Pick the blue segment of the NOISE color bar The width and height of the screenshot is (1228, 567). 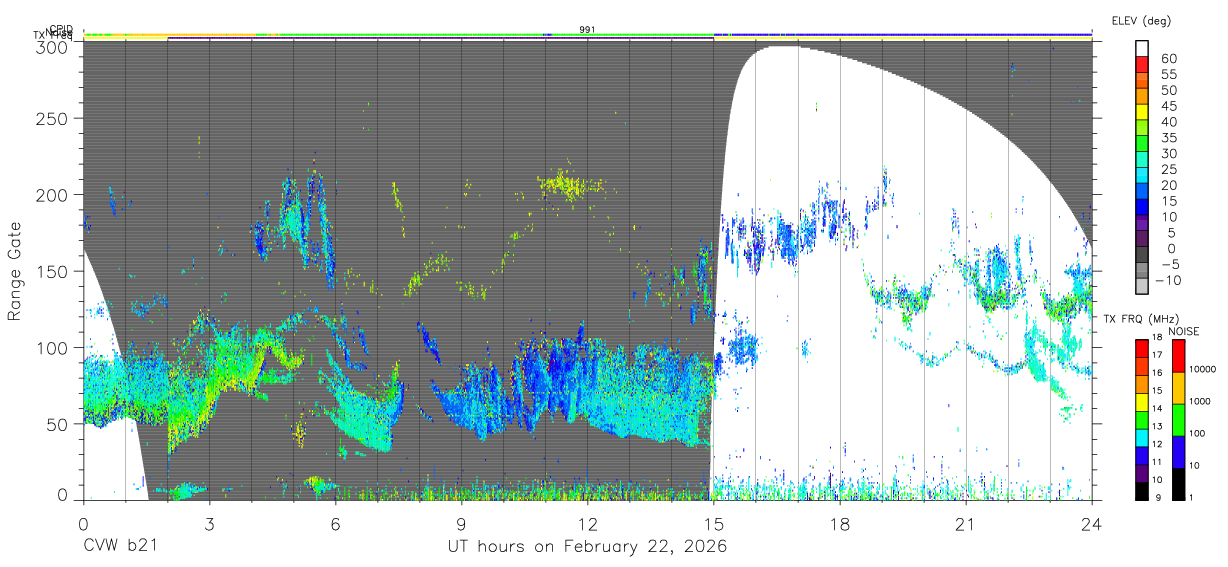coord(1179,452)
